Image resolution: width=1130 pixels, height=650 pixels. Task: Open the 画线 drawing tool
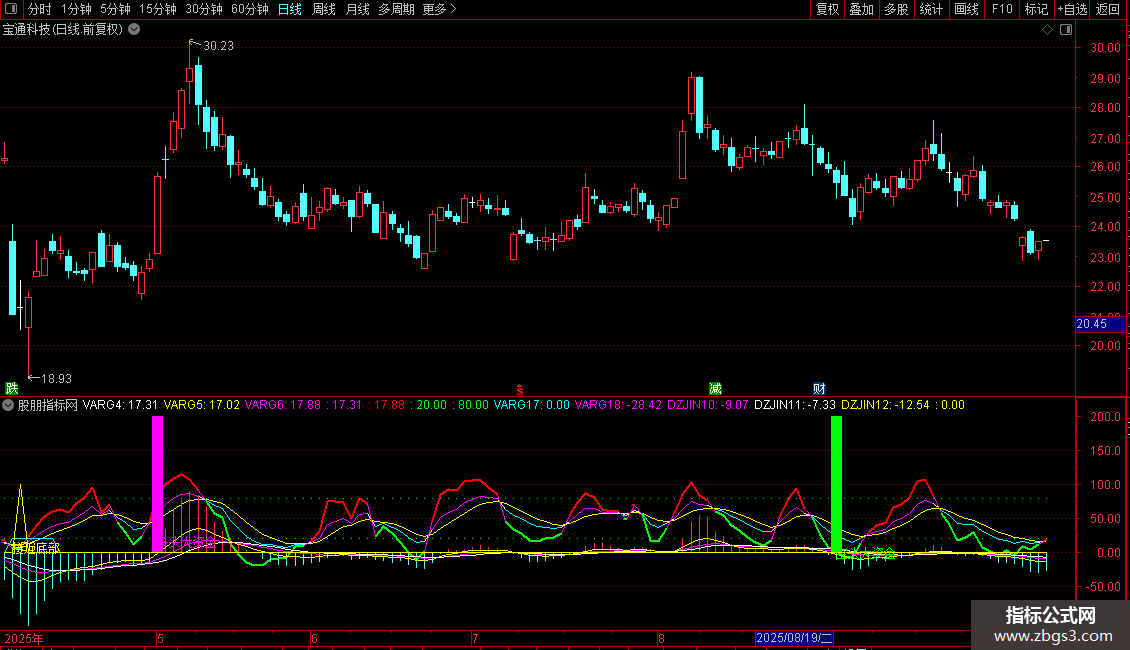[966, 9]
